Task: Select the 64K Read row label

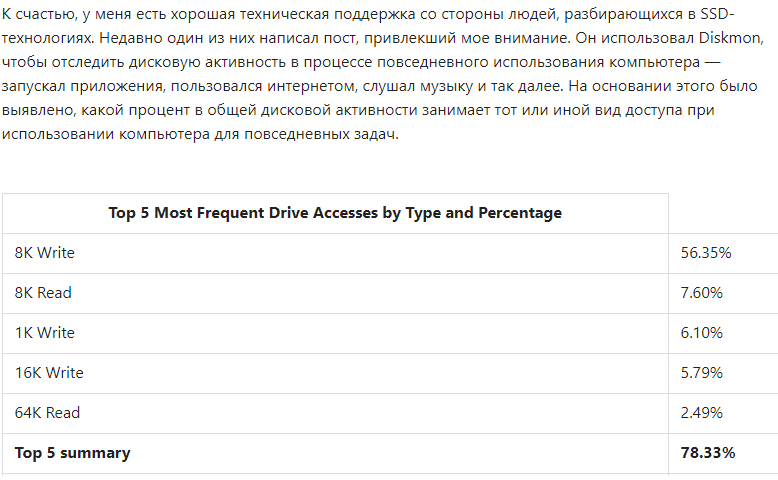Action: tap(47, 413)
